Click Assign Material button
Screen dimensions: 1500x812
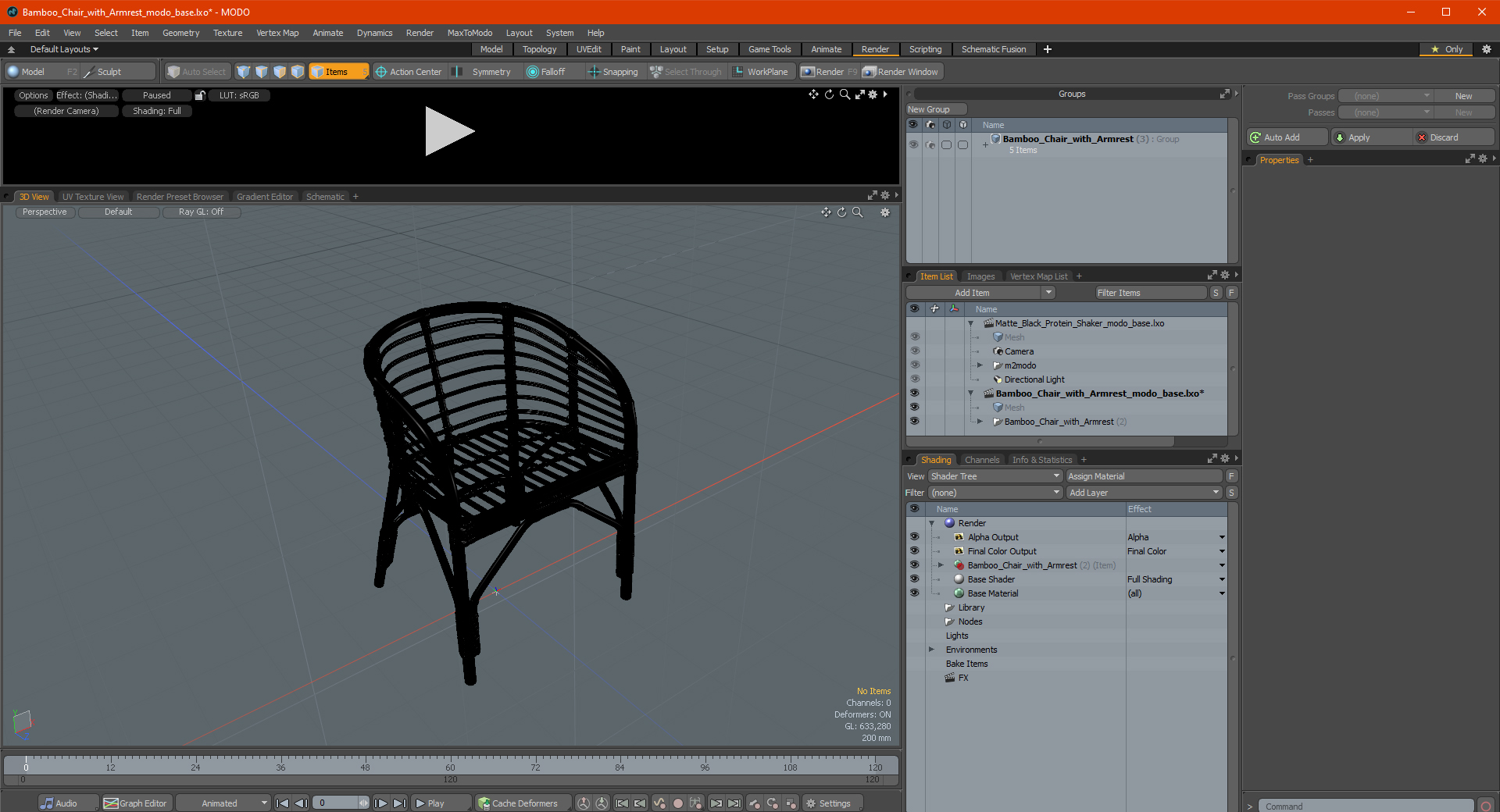click(1144, 476)
